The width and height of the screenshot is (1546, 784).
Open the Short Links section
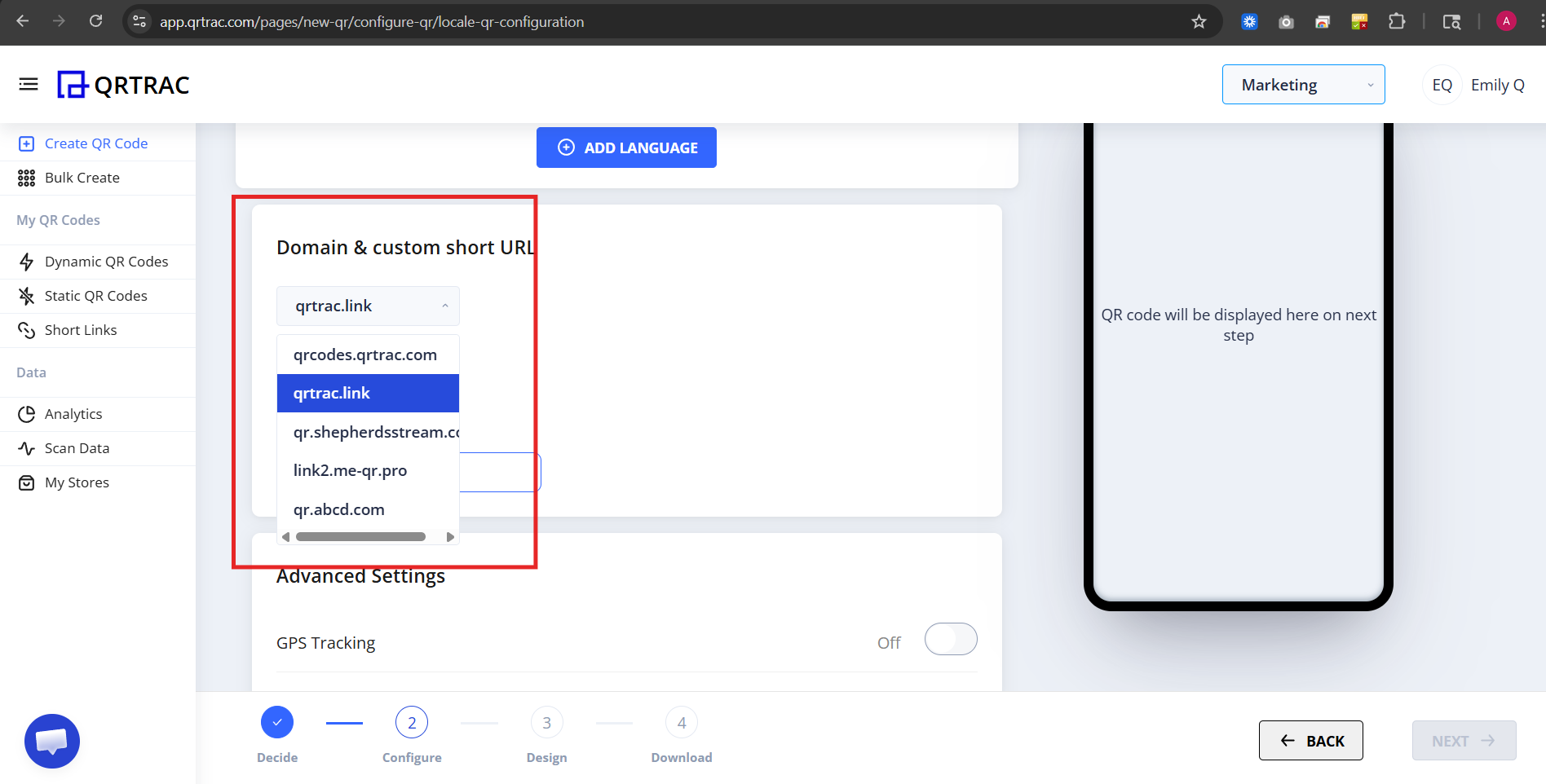tap(80, 329)
